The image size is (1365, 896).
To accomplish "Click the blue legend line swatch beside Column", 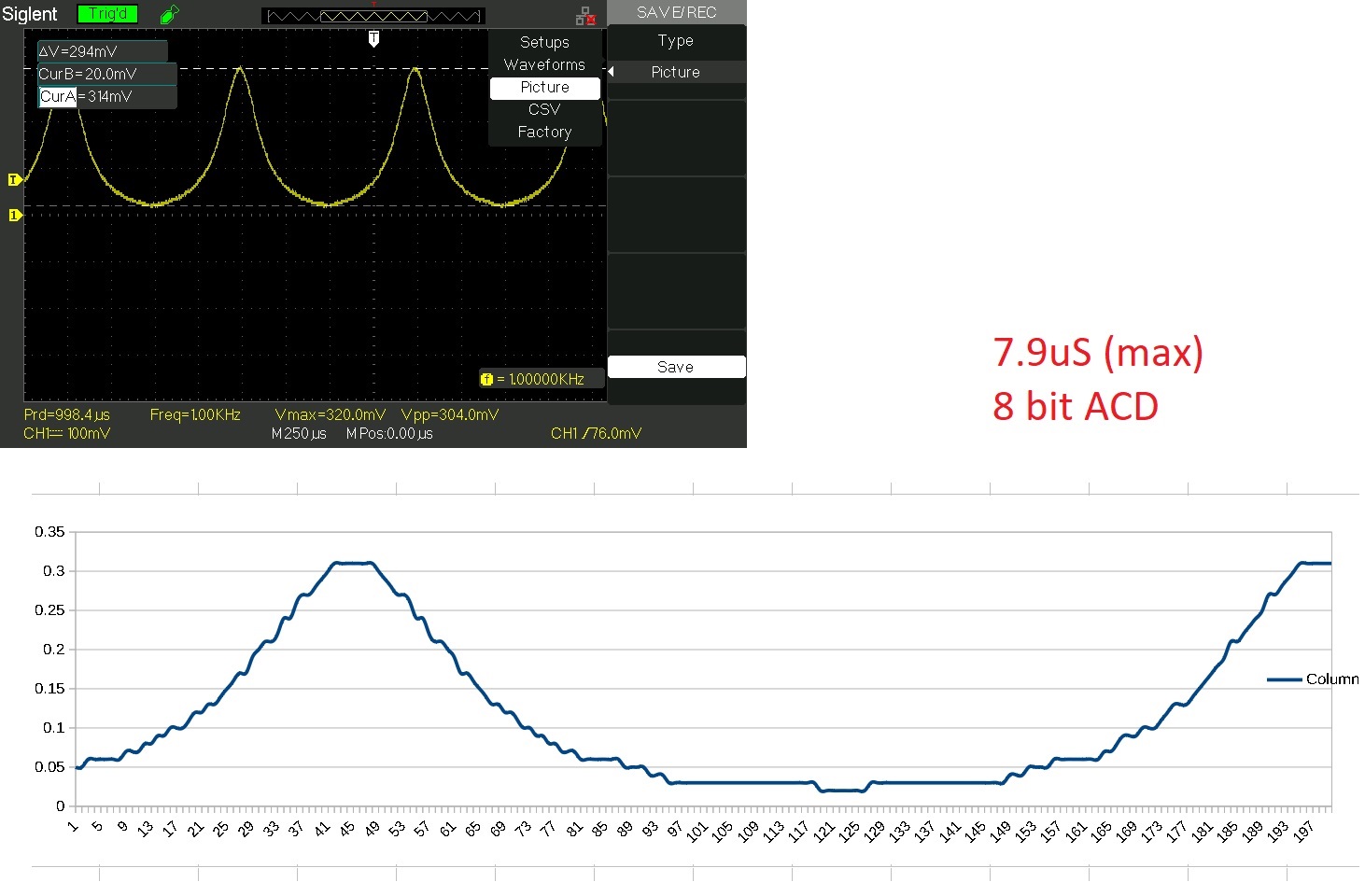I will click(x=1284, y=679).
